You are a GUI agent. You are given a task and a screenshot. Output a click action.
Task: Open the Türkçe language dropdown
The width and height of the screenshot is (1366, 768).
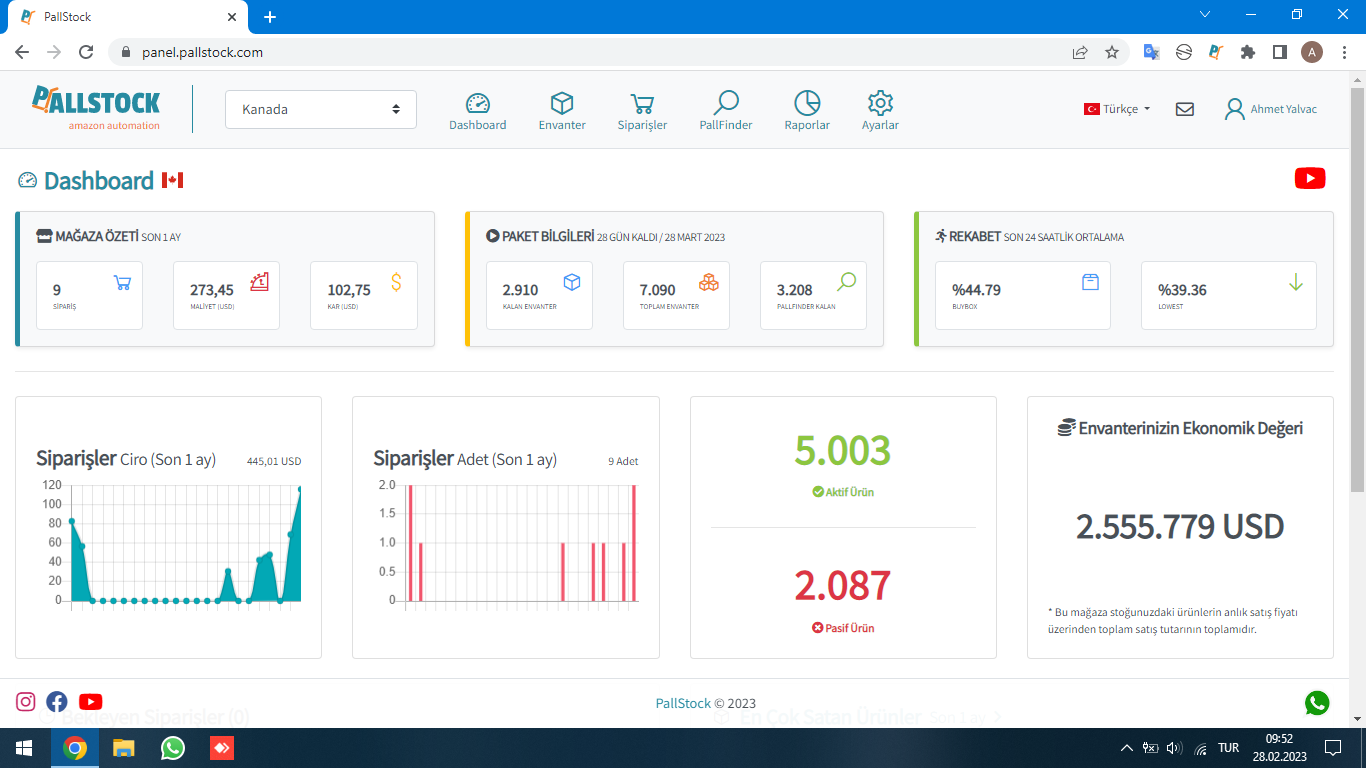click(1117, 109)
